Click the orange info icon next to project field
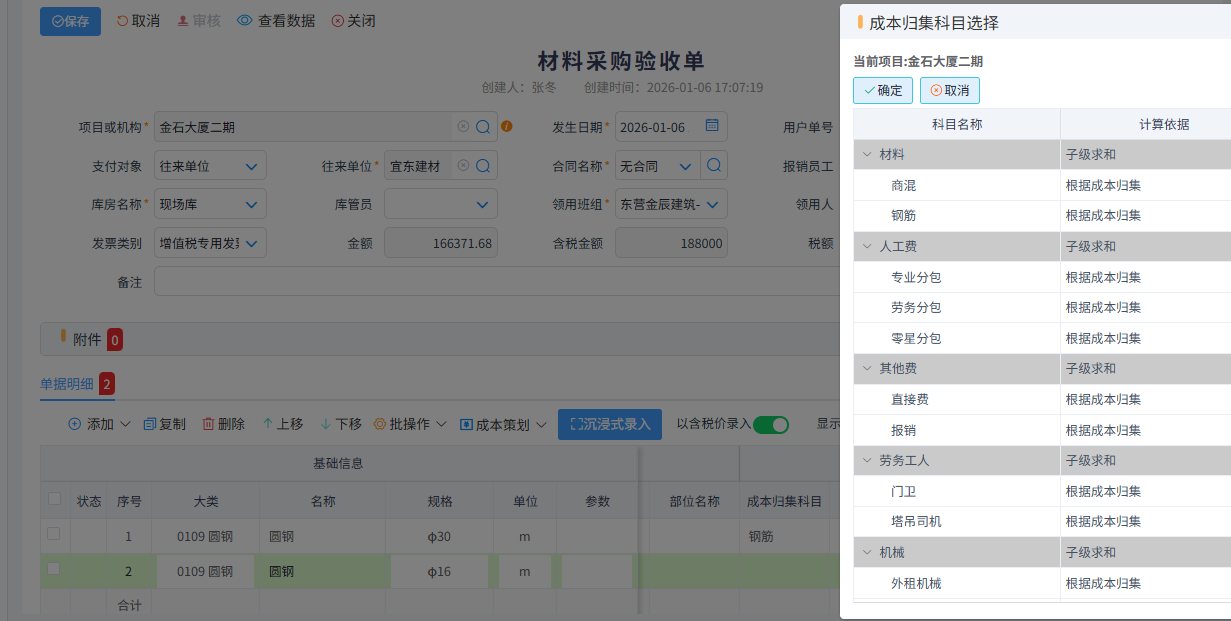The image size is (1231, 621). 505,126
